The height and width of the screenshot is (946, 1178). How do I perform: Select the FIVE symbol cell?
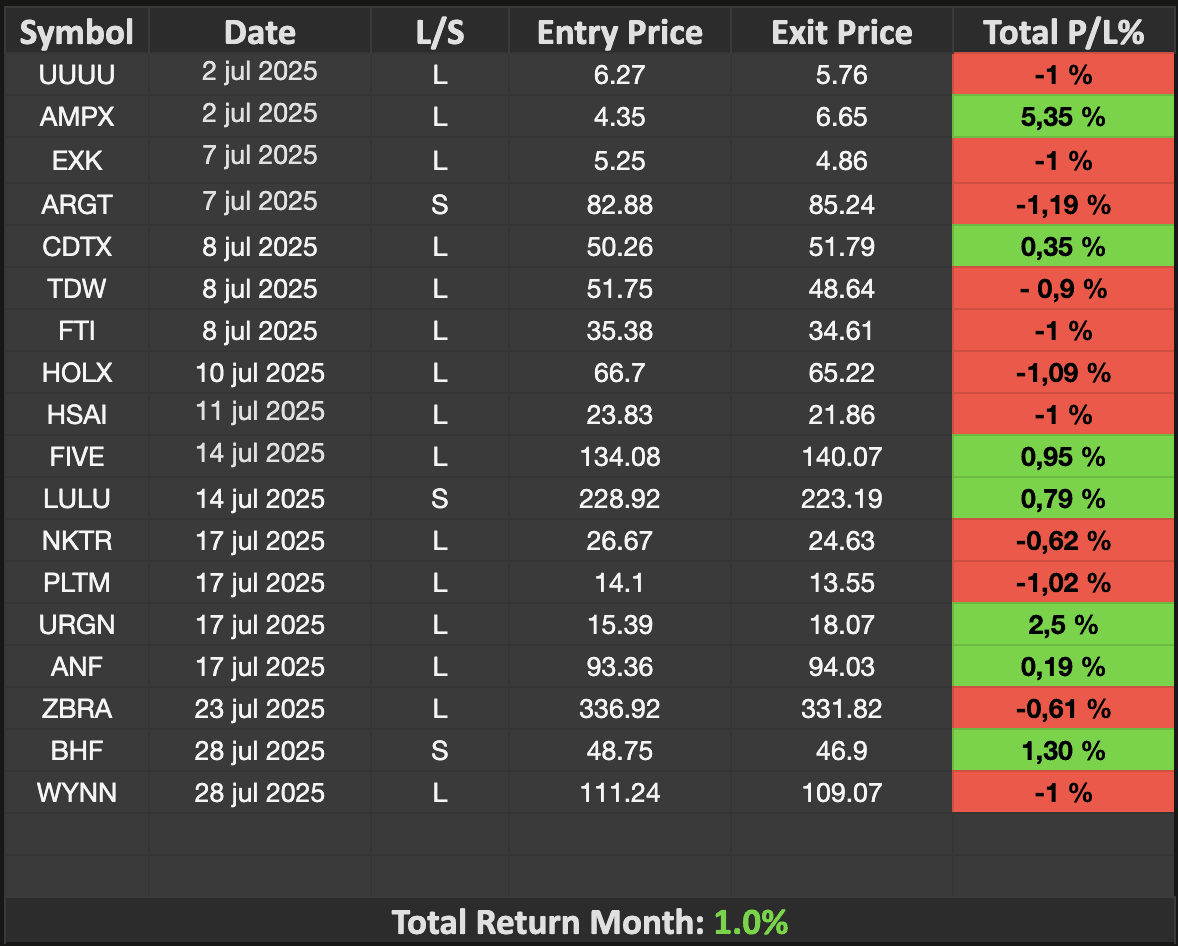click(77, 457)
